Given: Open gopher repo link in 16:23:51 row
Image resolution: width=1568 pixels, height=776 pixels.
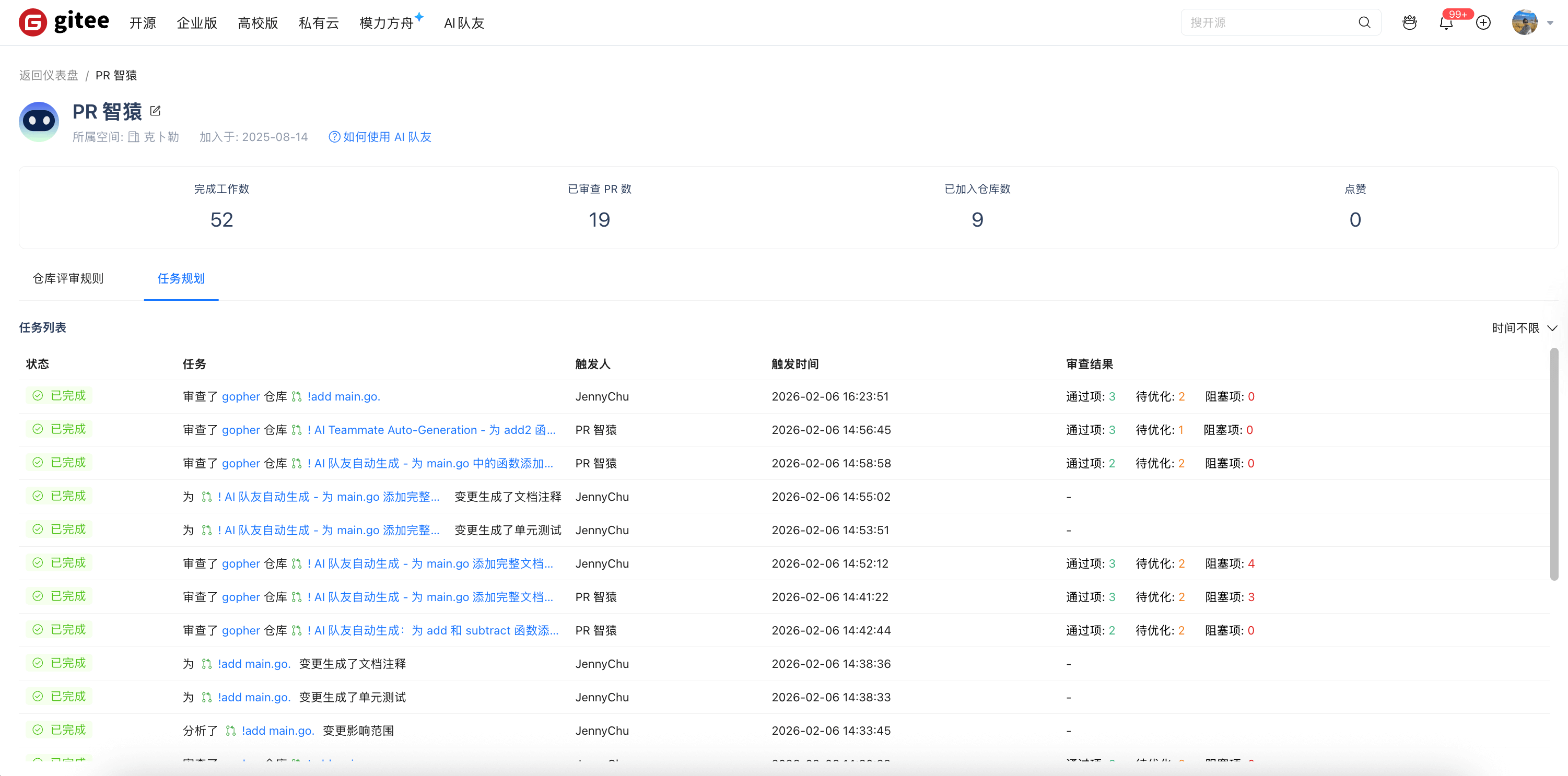Looking at the screenshot, I should coord(240,397).
